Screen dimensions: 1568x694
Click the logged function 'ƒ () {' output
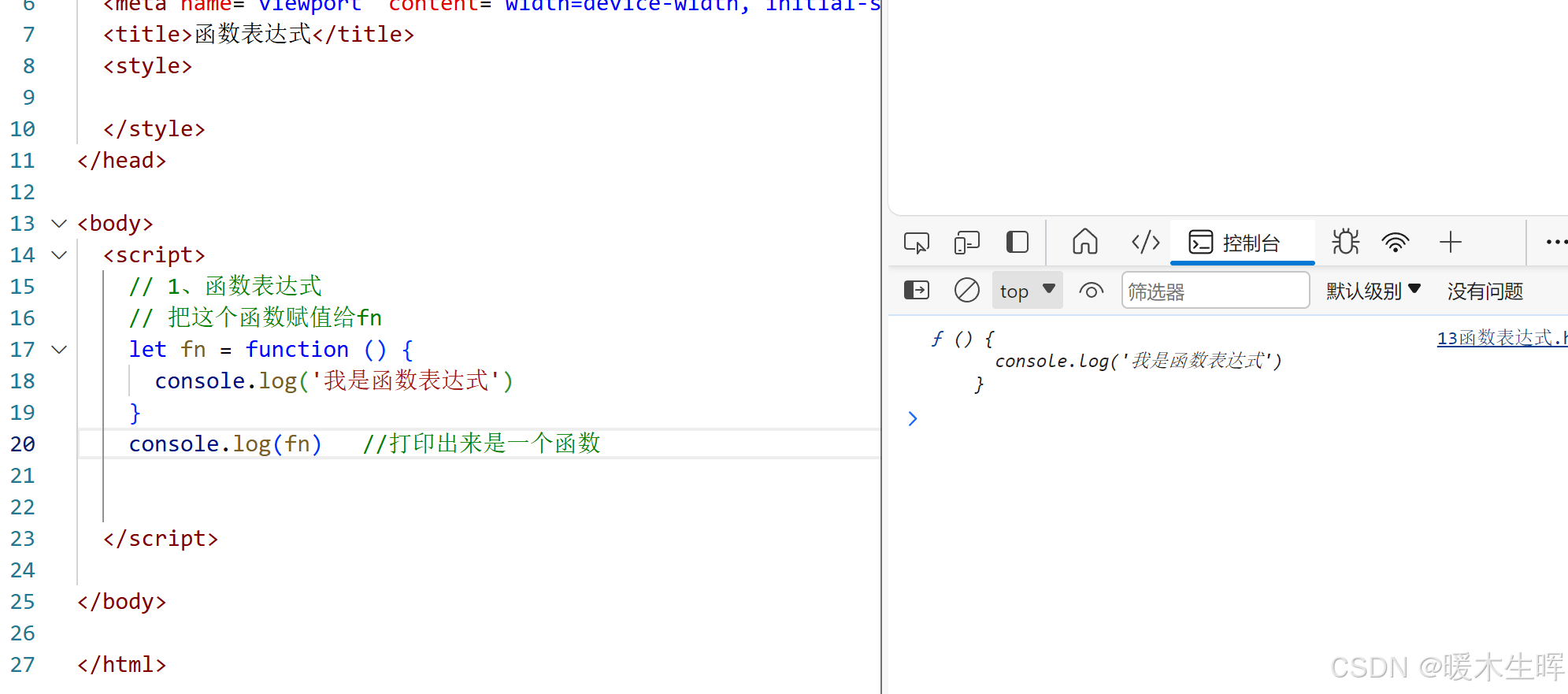962,339
